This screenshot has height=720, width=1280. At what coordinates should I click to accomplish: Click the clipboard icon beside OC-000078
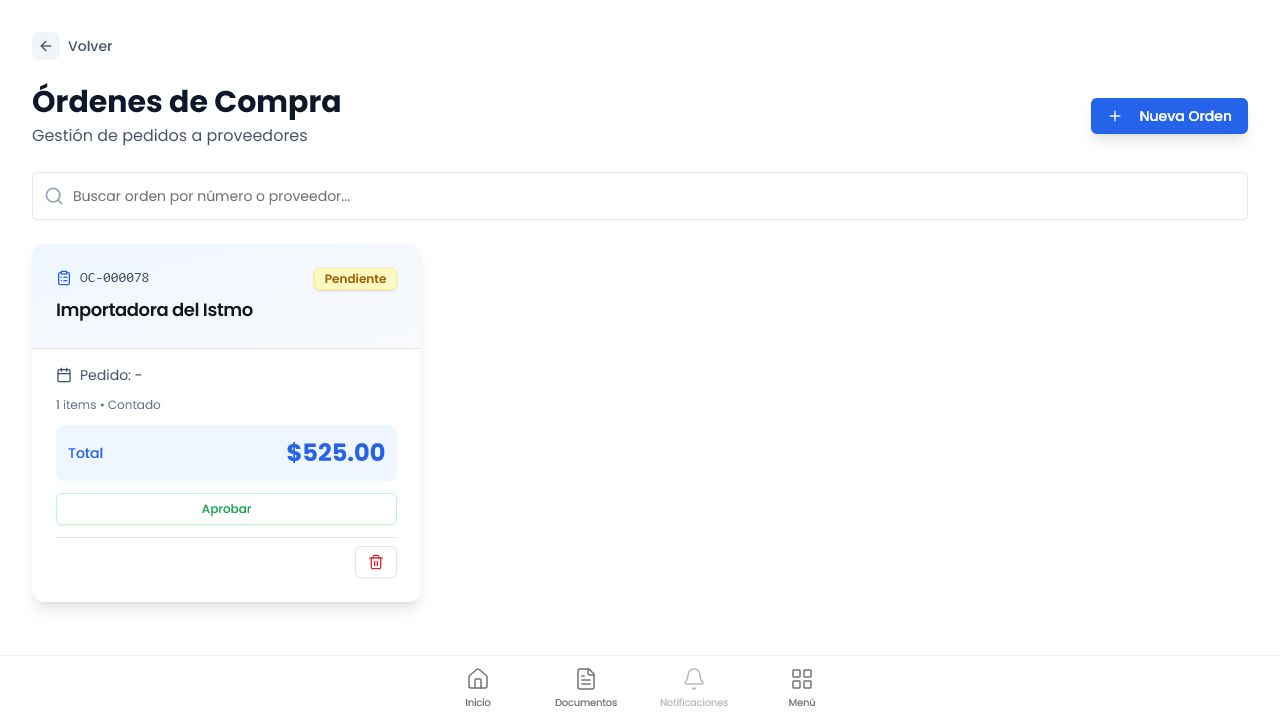[64, 278]
